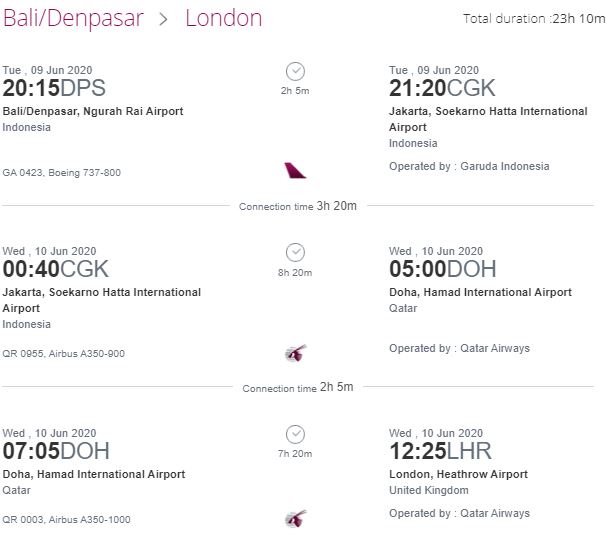Image resolution: width=607 pixels, height=558 pixels.
Task: Click Connection time 2h 5m label
Action: coord(298,387)
